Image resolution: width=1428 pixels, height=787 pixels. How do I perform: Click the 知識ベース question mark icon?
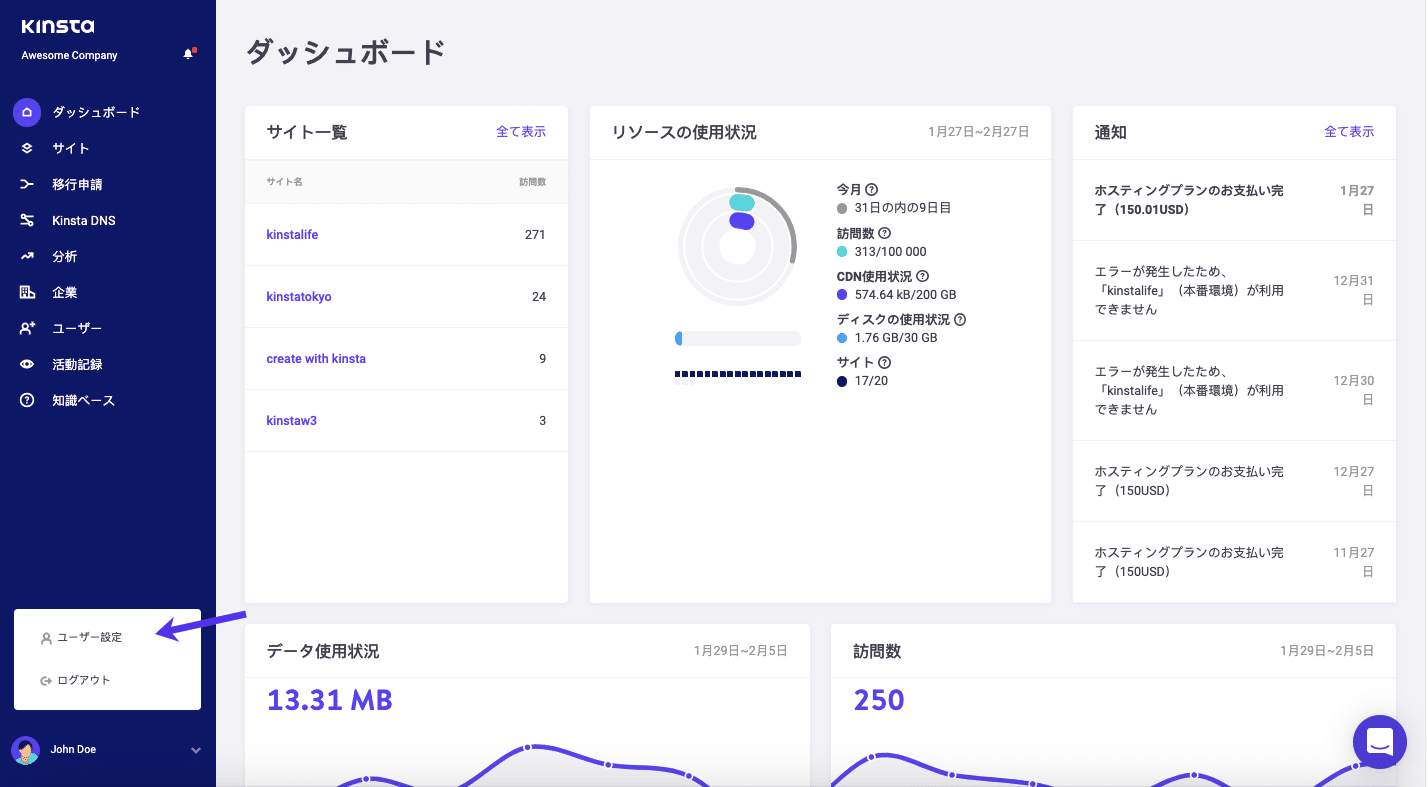tap(27, 400)
